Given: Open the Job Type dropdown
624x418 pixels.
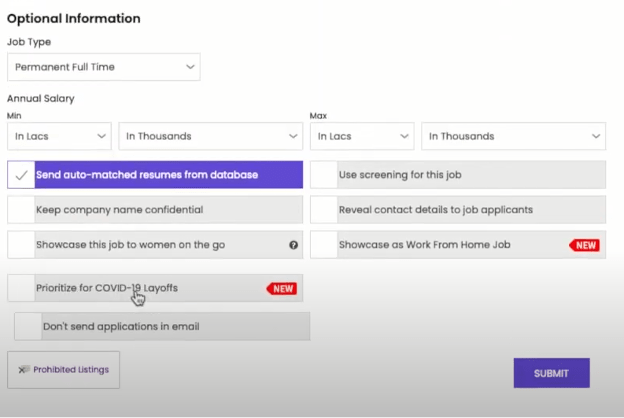Looking at the screenshot, I should point(103,67).
